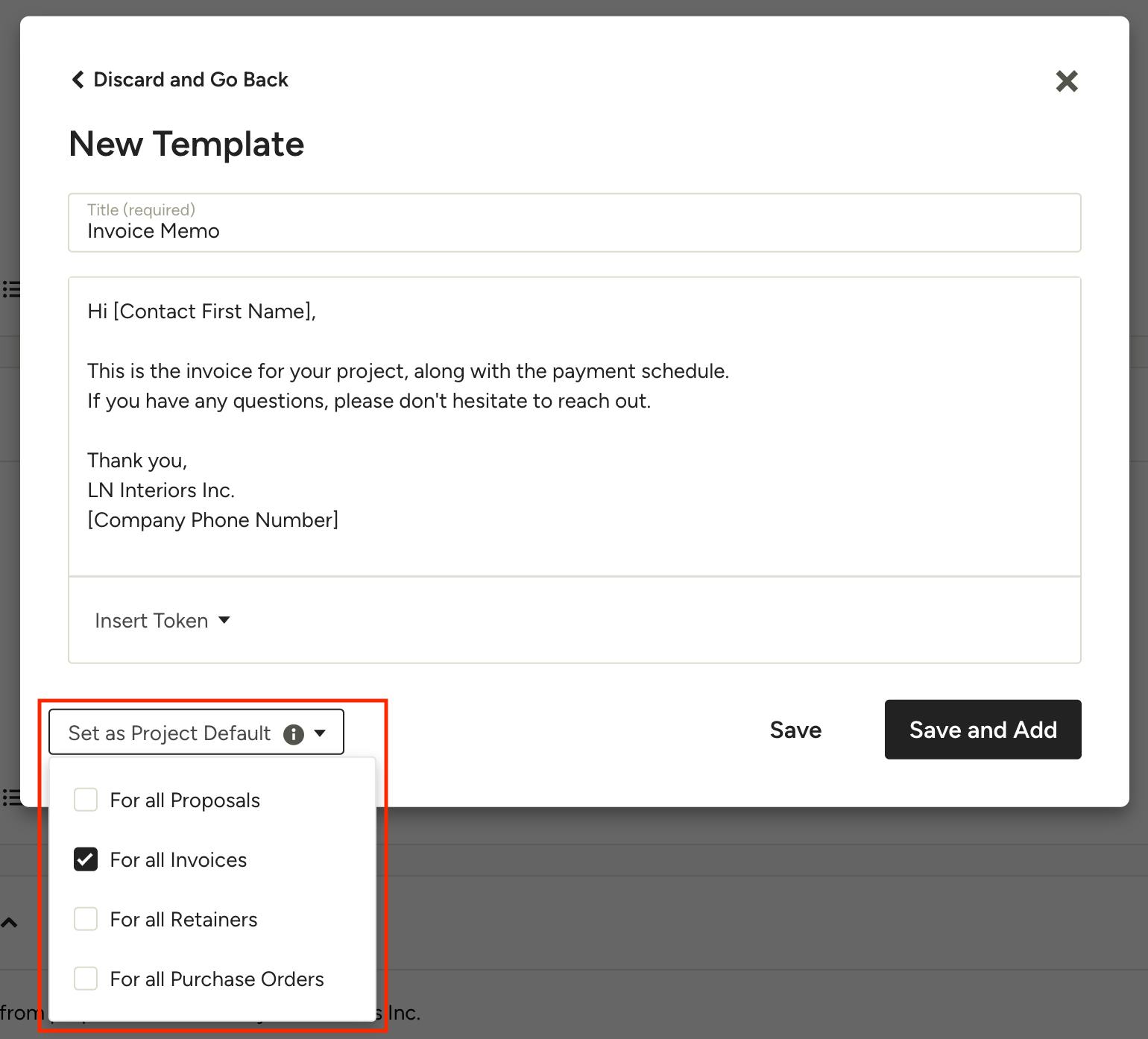This screenshot has width=1148, height=1039.
Task: Uncheck For all Invoices checkbox
Action: click(86, 859)
